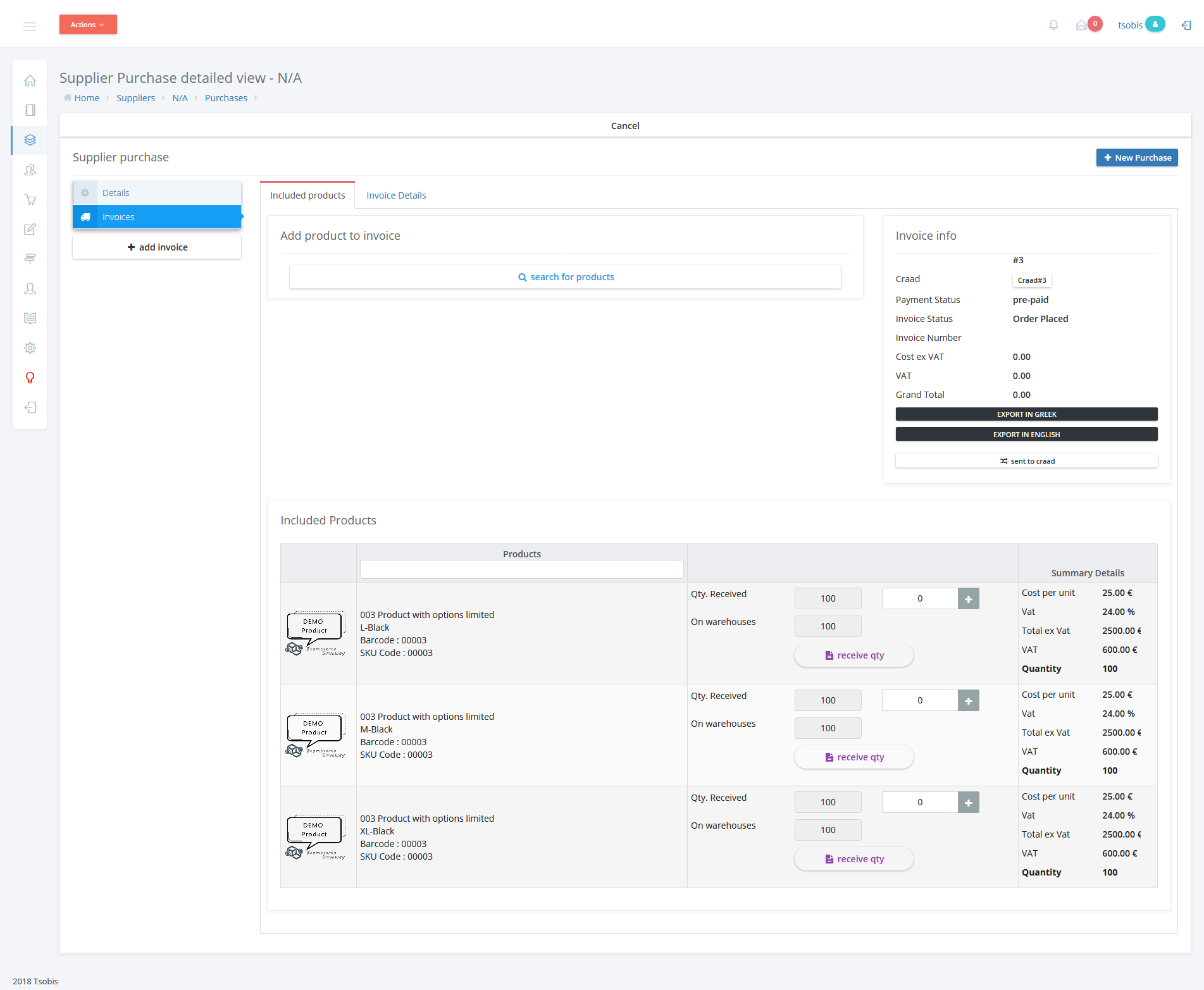Open the Suppliers breadcrumb
This screenshot has width=1204, height=990.
point(135,98)
